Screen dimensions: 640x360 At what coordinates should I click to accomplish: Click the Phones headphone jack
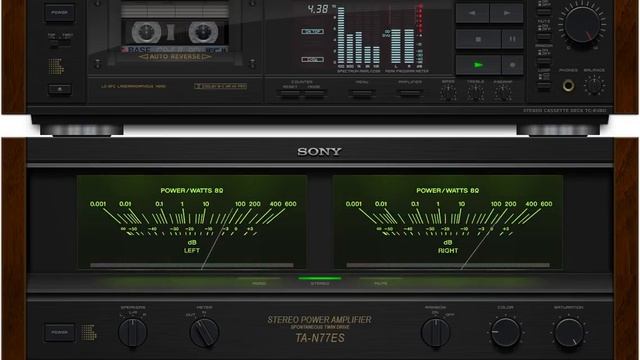(x=568, y=86)
